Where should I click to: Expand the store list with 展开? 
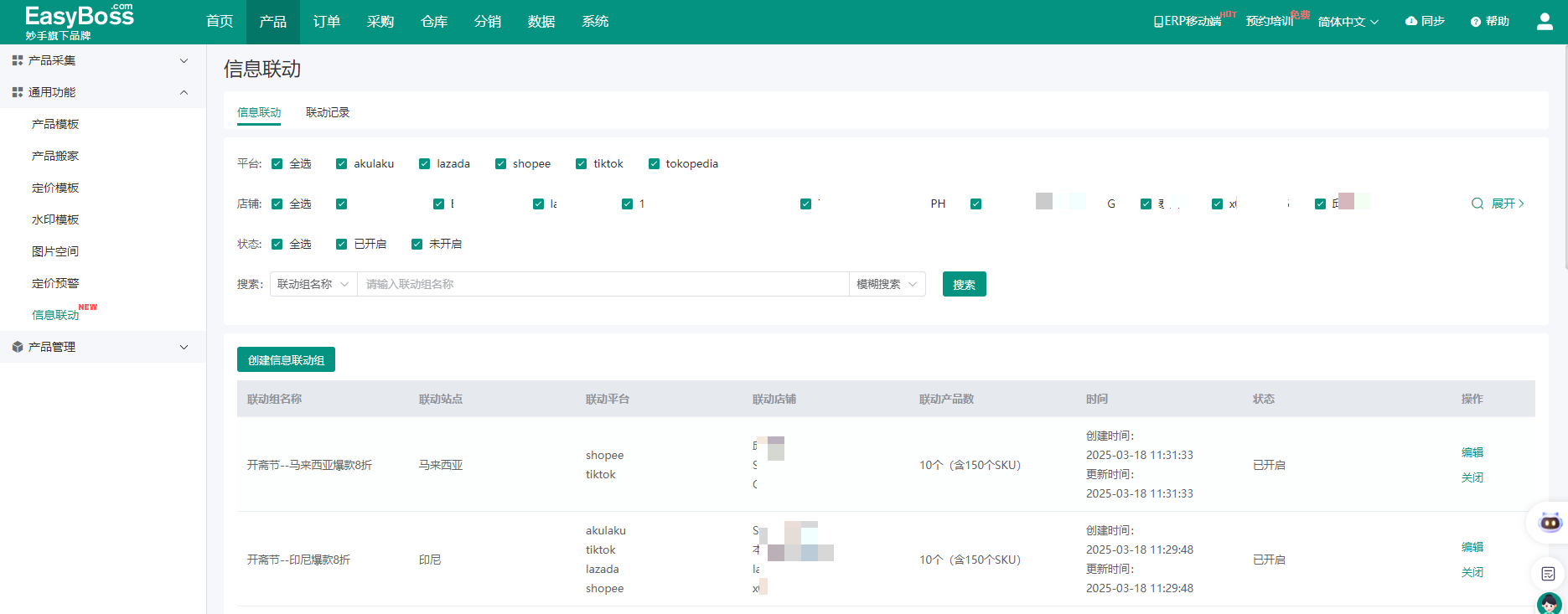click(x=1508, y=204)
